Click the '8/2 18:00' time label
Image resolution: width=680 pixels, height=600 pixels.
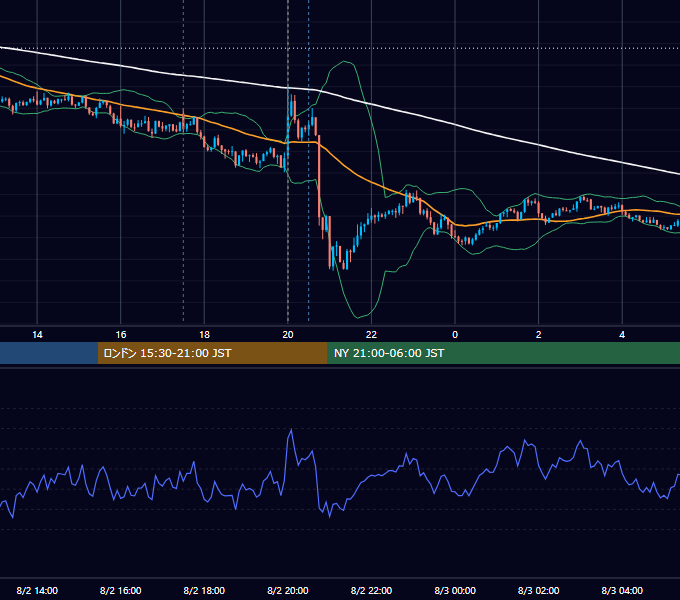tap(204, 590)
